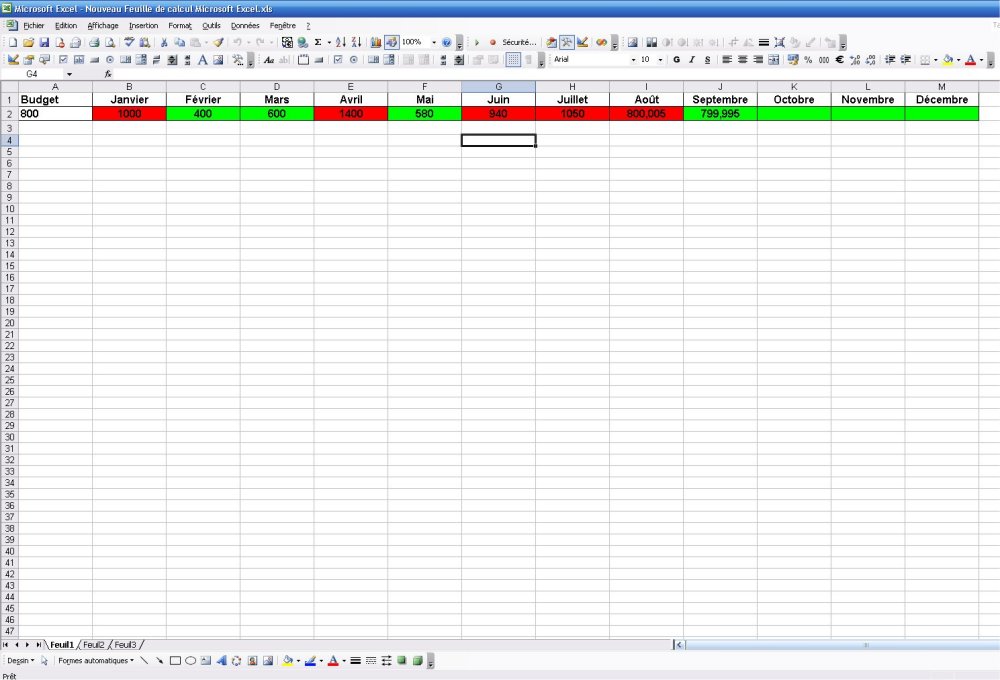Insert WordArt from the drawing toolbar
Screen dimensions: 1000x680
coord(221,661)
